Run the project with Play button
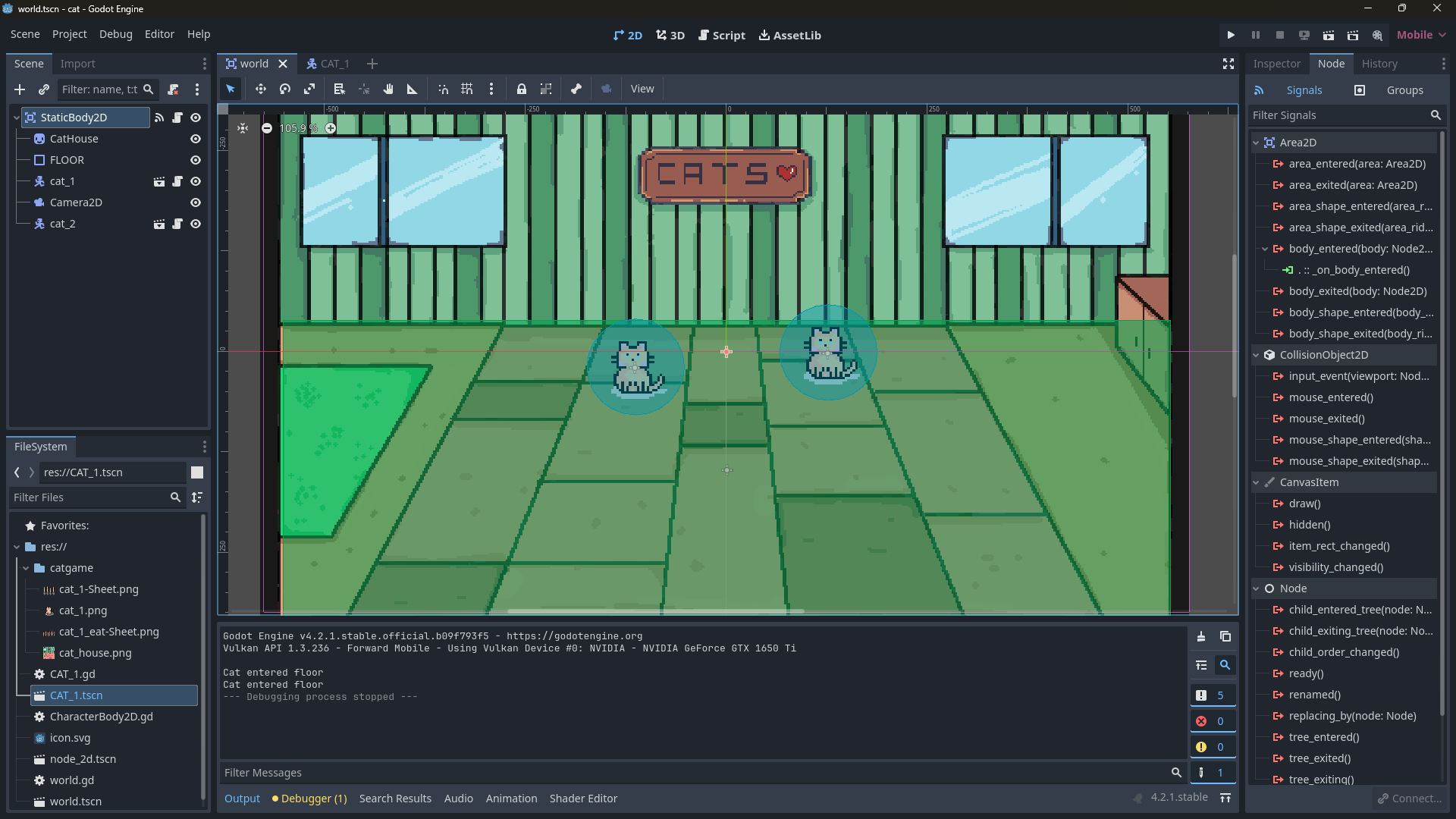 tap(1231, 35)
